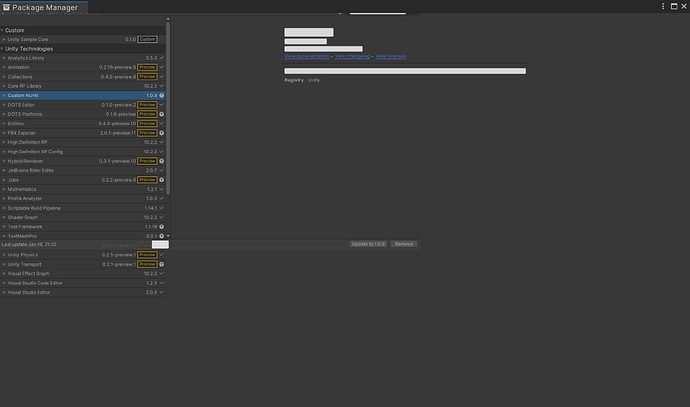Click installed checkmark on Animation row
690x407 pixels.
(x=161, y=67)
